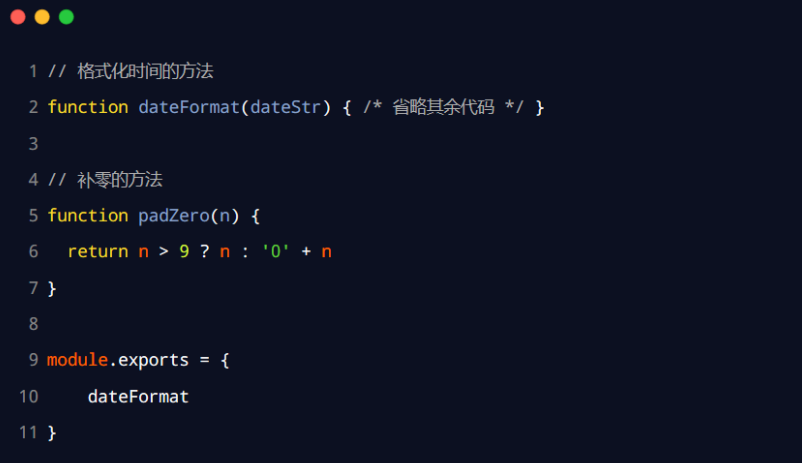Click line number 11

[29, 433]
